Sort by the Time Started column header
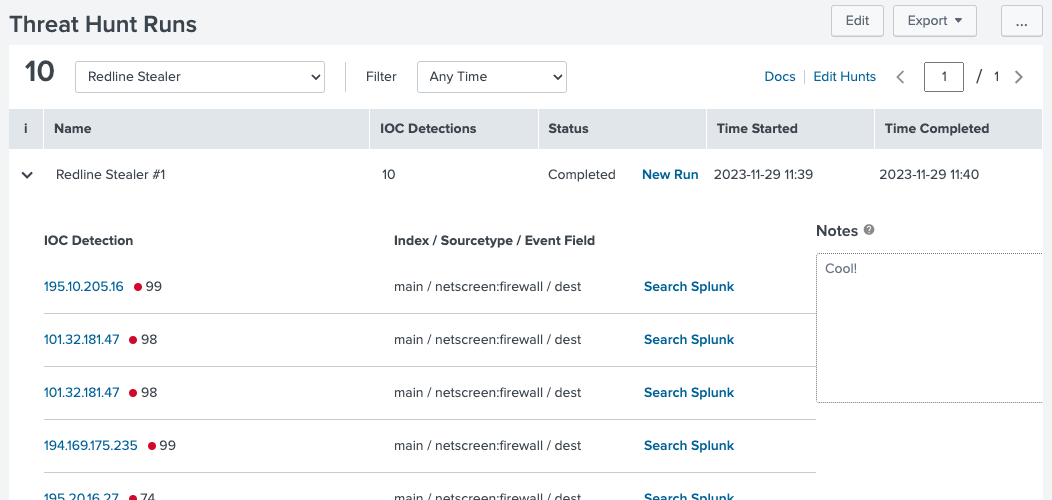 point(757,129)
